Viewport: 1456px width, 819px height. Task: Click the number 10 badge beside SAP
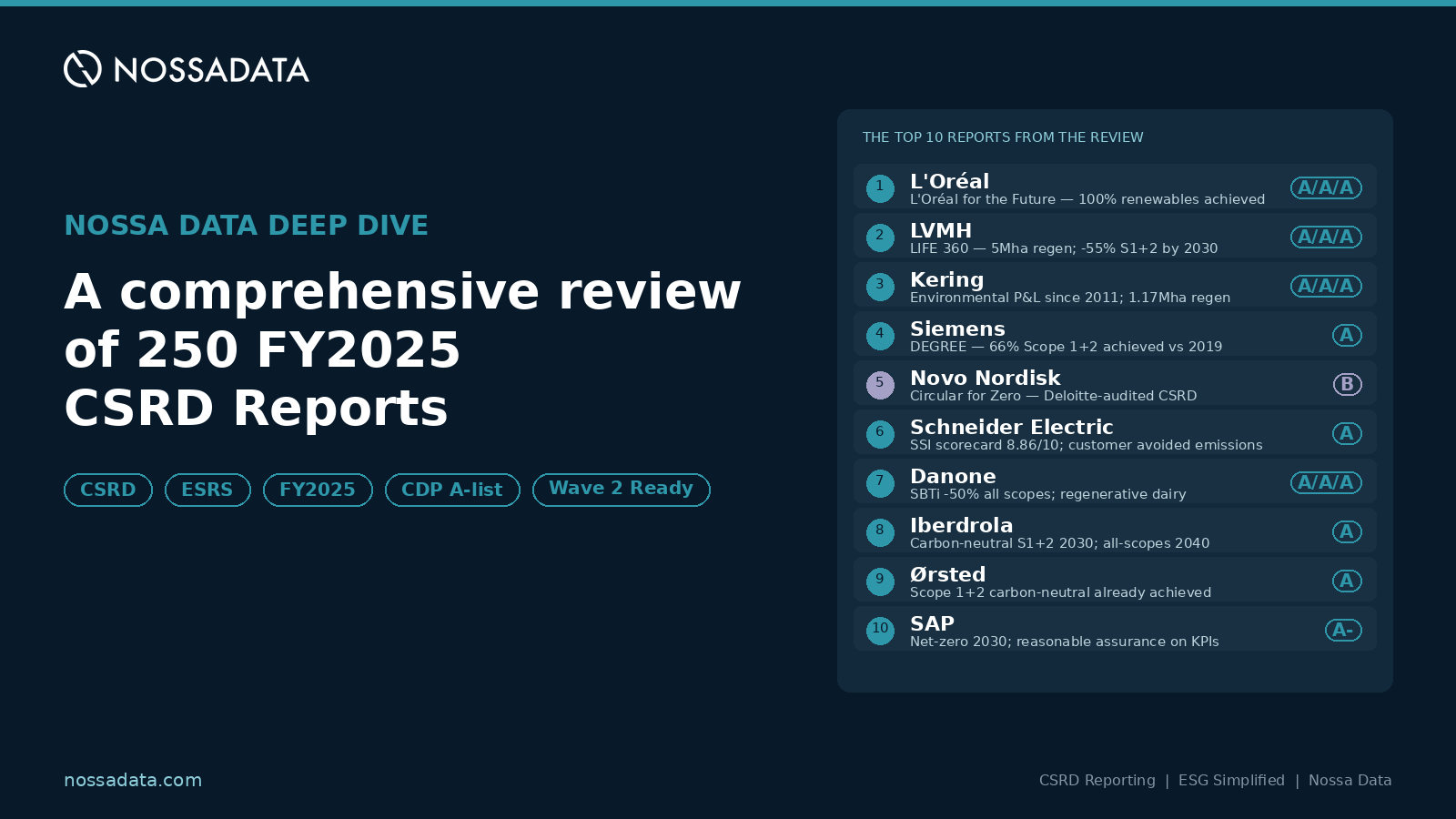tap(880, 631)
